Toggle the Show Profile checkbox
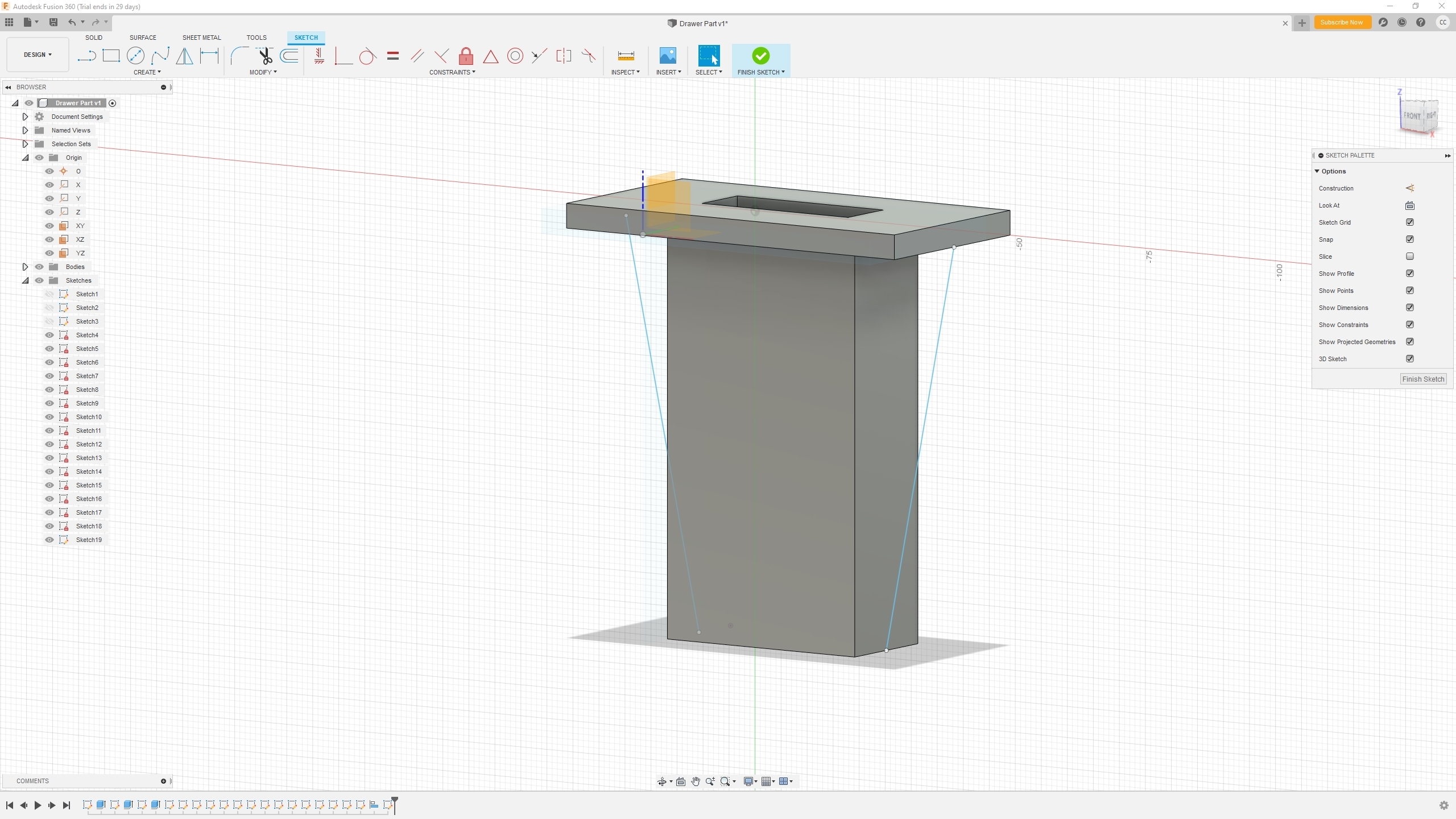This screenshot has width=1456, height=819. [x=1410, y=274]
